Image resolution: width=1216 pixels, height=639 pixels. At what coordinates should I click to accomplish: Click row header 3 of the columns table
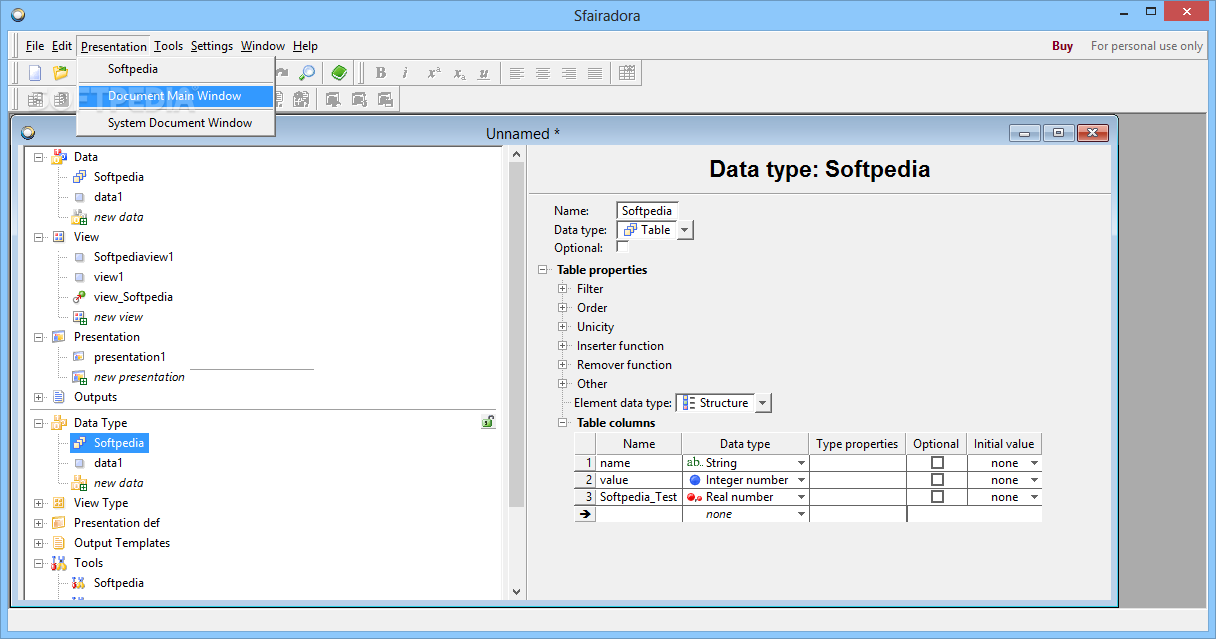(x=585, y=497)
